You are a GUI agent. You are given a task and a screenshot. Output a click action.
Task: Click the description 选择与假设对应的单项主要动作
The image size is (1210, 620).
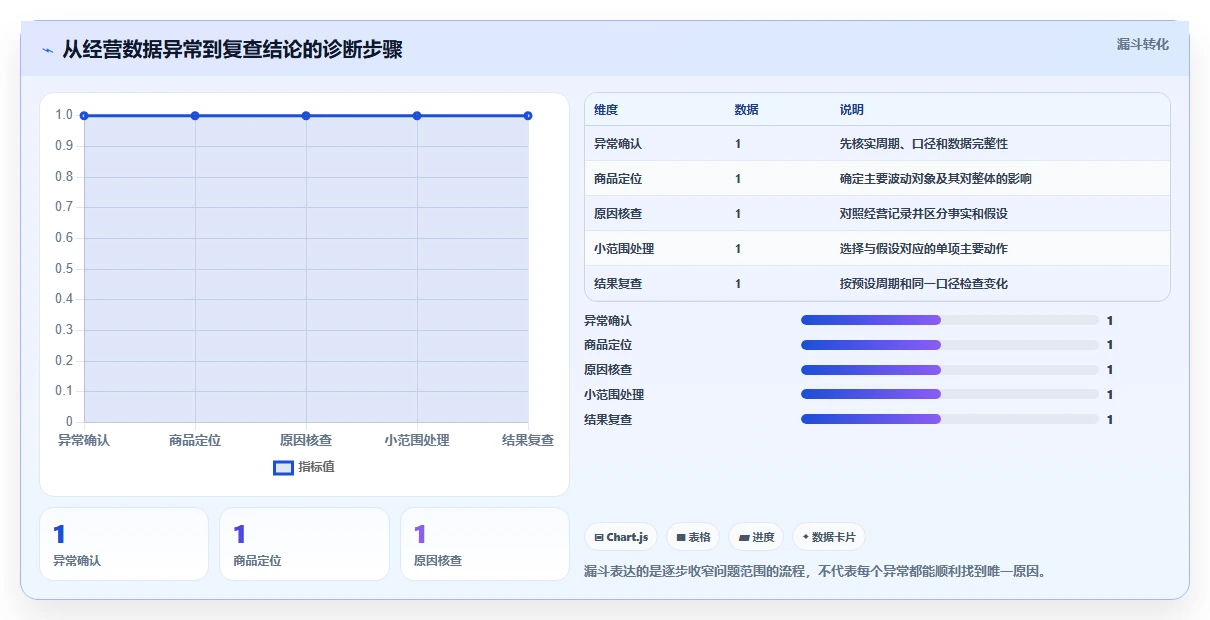pos(923,249)
